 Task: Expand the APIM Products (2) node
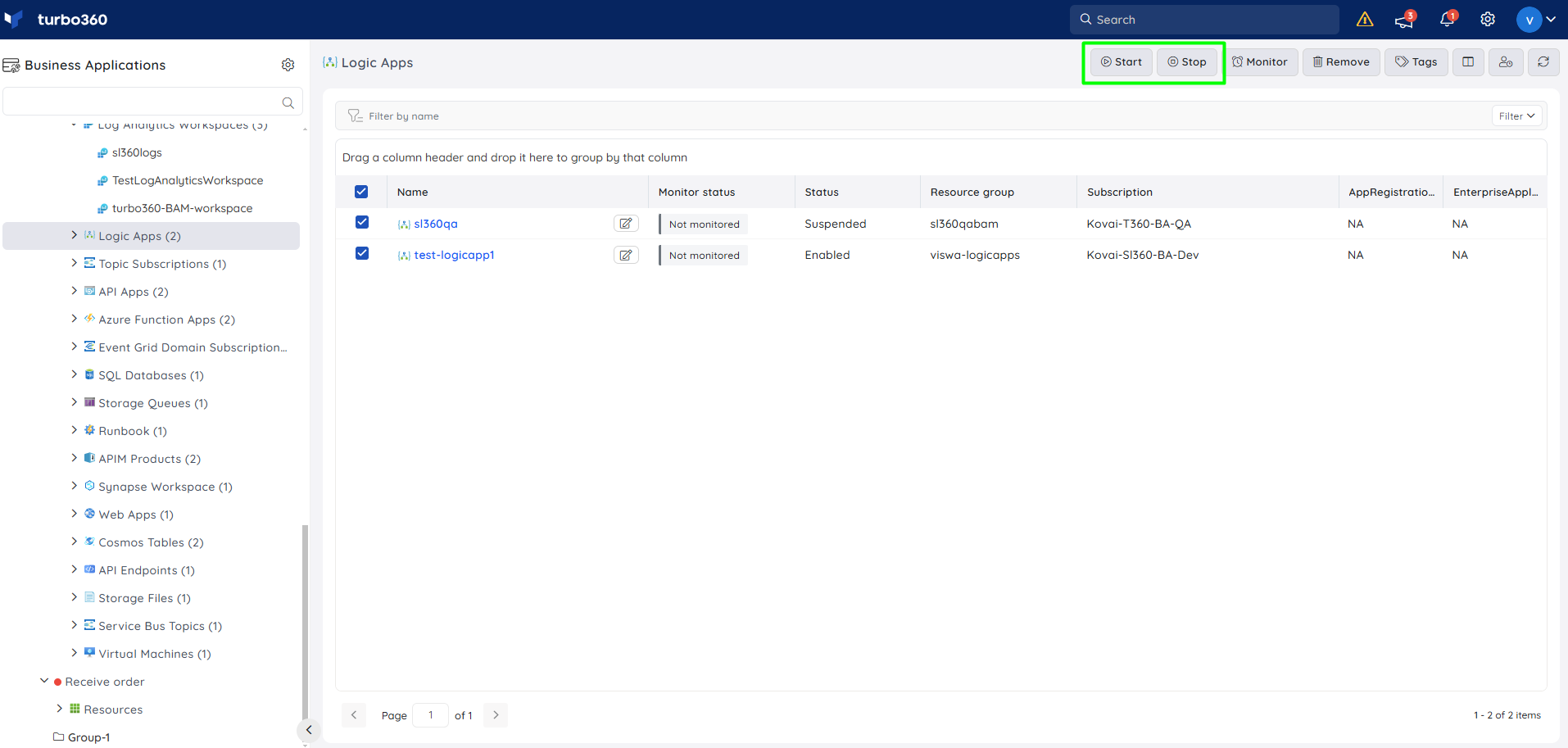pos(75,458)
